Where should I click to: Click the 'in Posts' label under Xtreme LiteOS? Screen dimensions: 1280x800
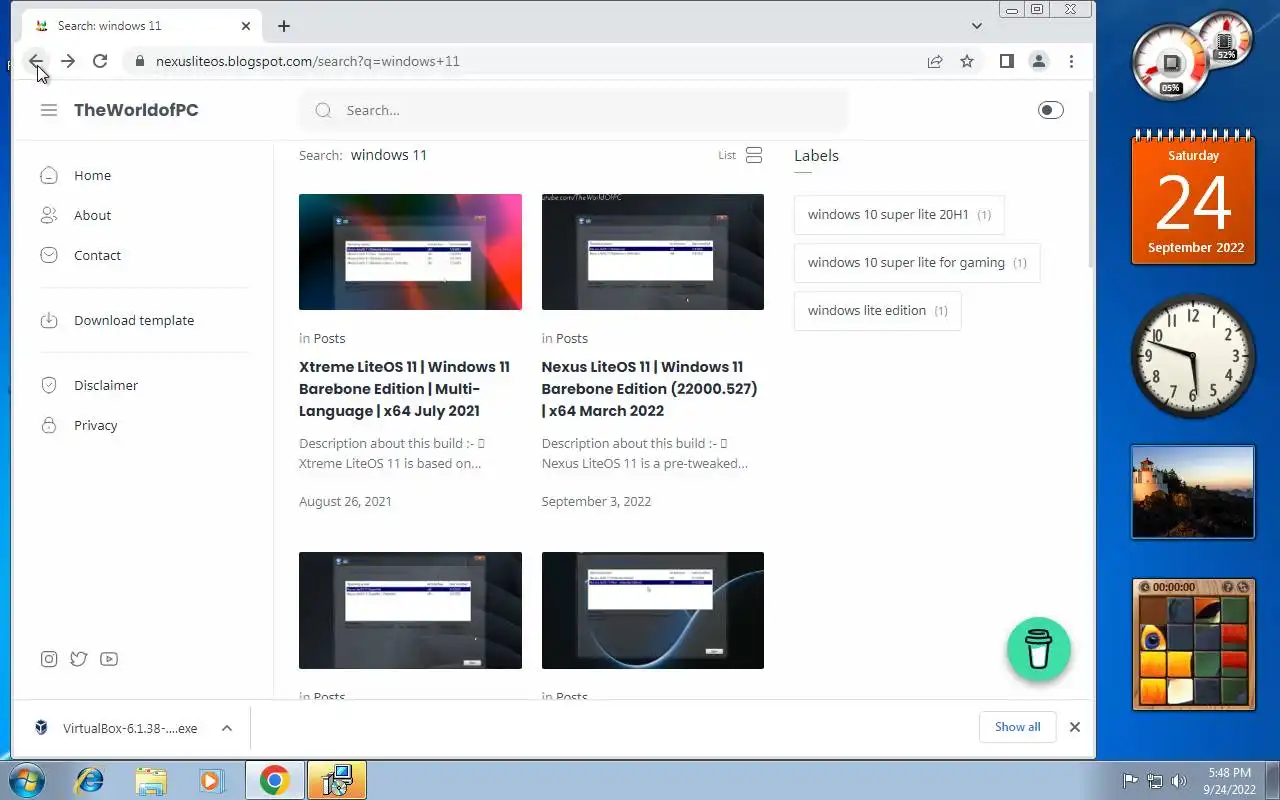322,338
